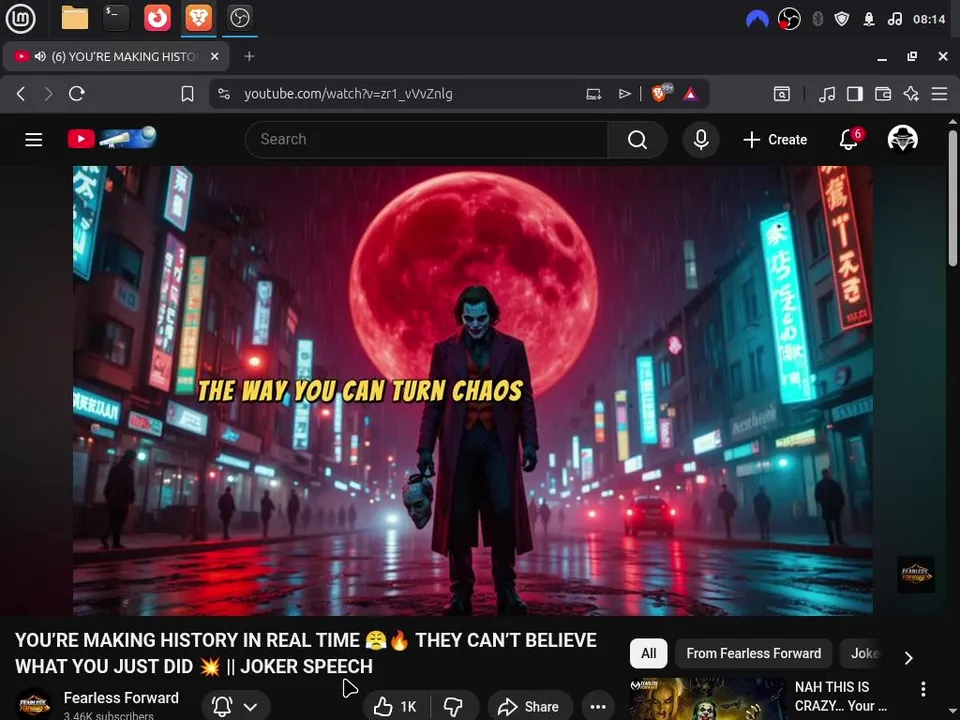Click the address bar URL
Screen dimensions: 960x720
(x=348, y=94)
